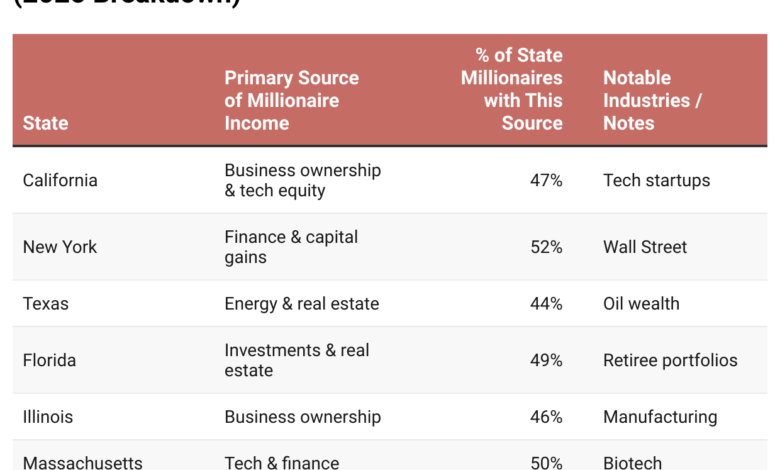The image size is (780, 470).
Task: Select the Florida state cell
Action: (x=49, y=360)
